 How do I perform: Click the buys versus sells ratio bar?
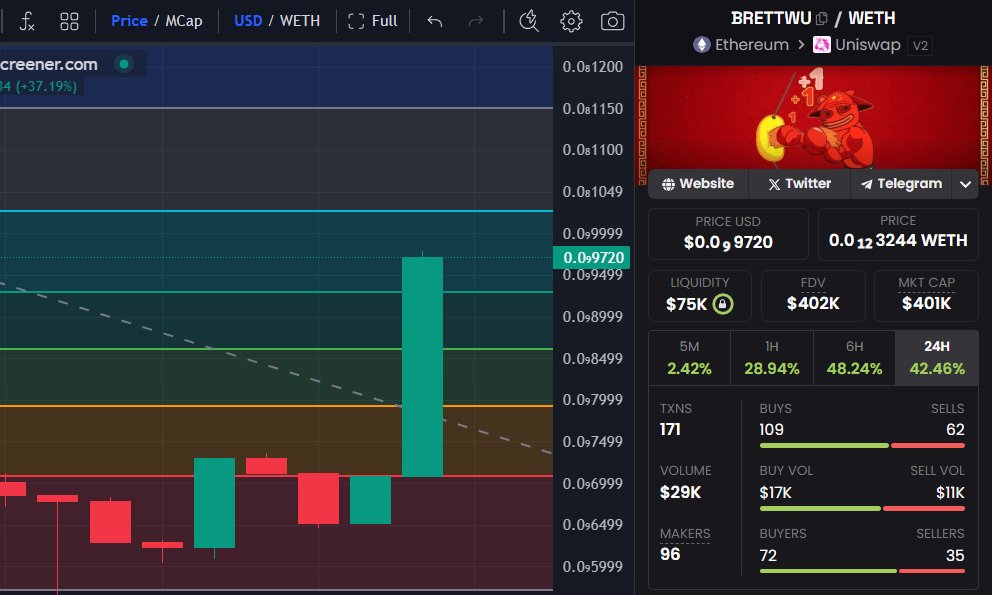point(862,446)
